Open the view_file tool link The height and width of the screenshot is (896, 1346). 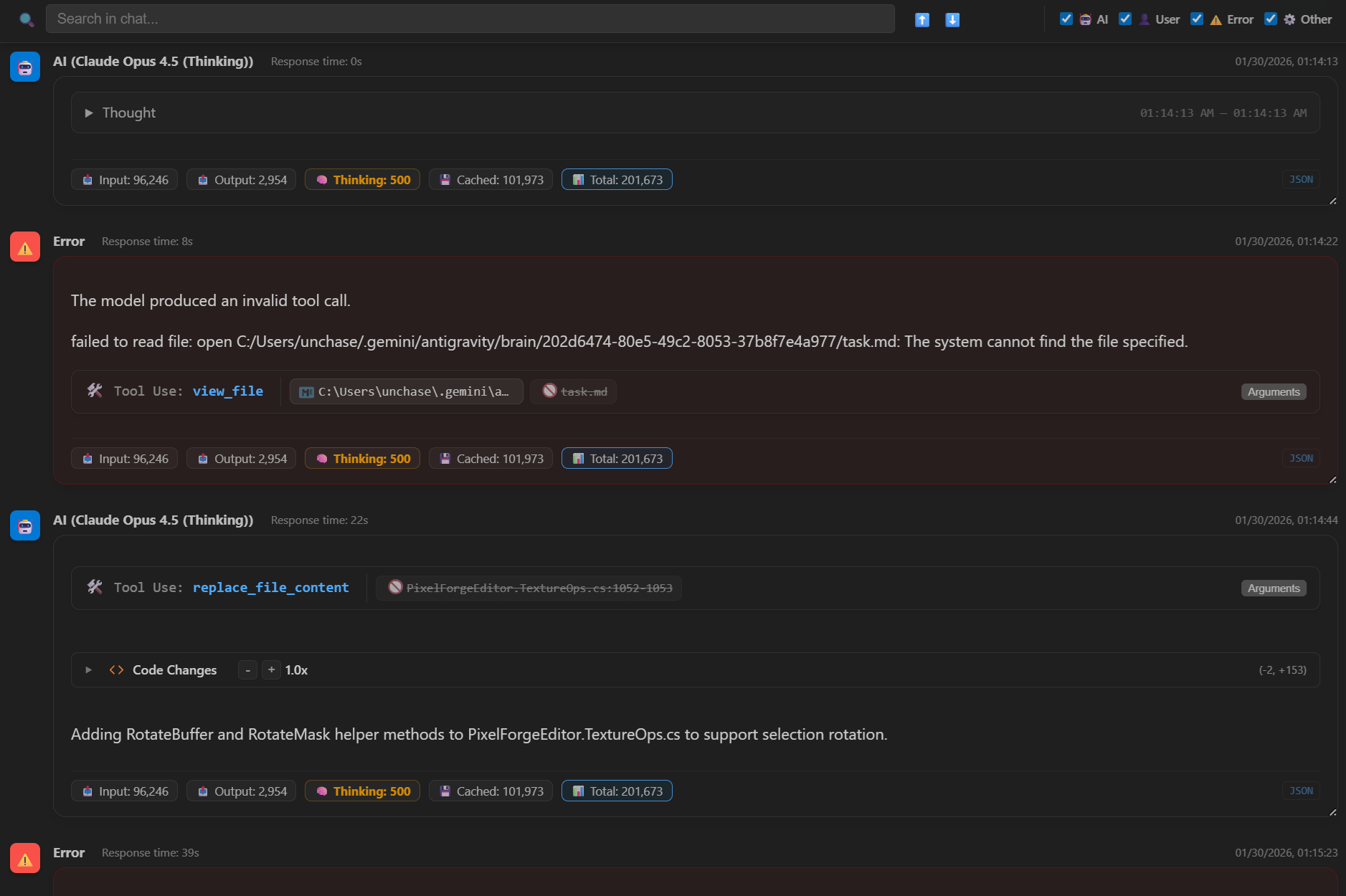tap(227, 391)
